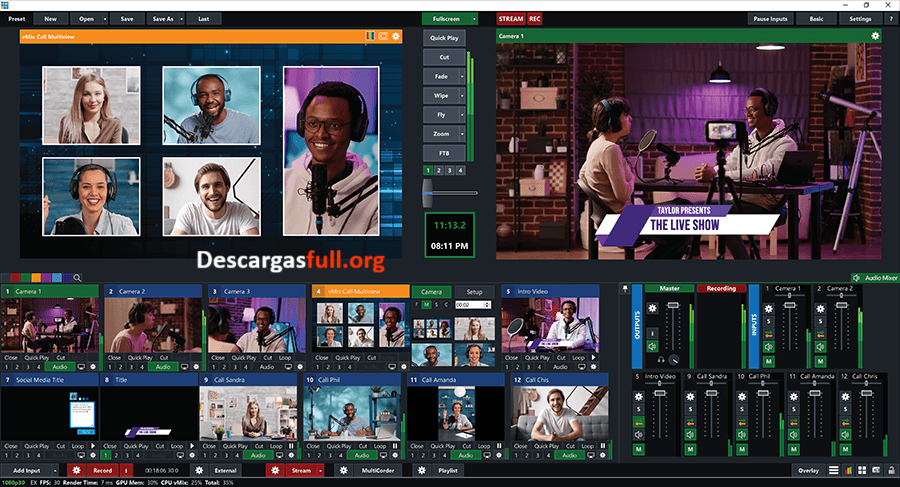Click the audio meters bar chart icon
The height and width of the screenshot is (487, 900).
[x=848, y=470]
